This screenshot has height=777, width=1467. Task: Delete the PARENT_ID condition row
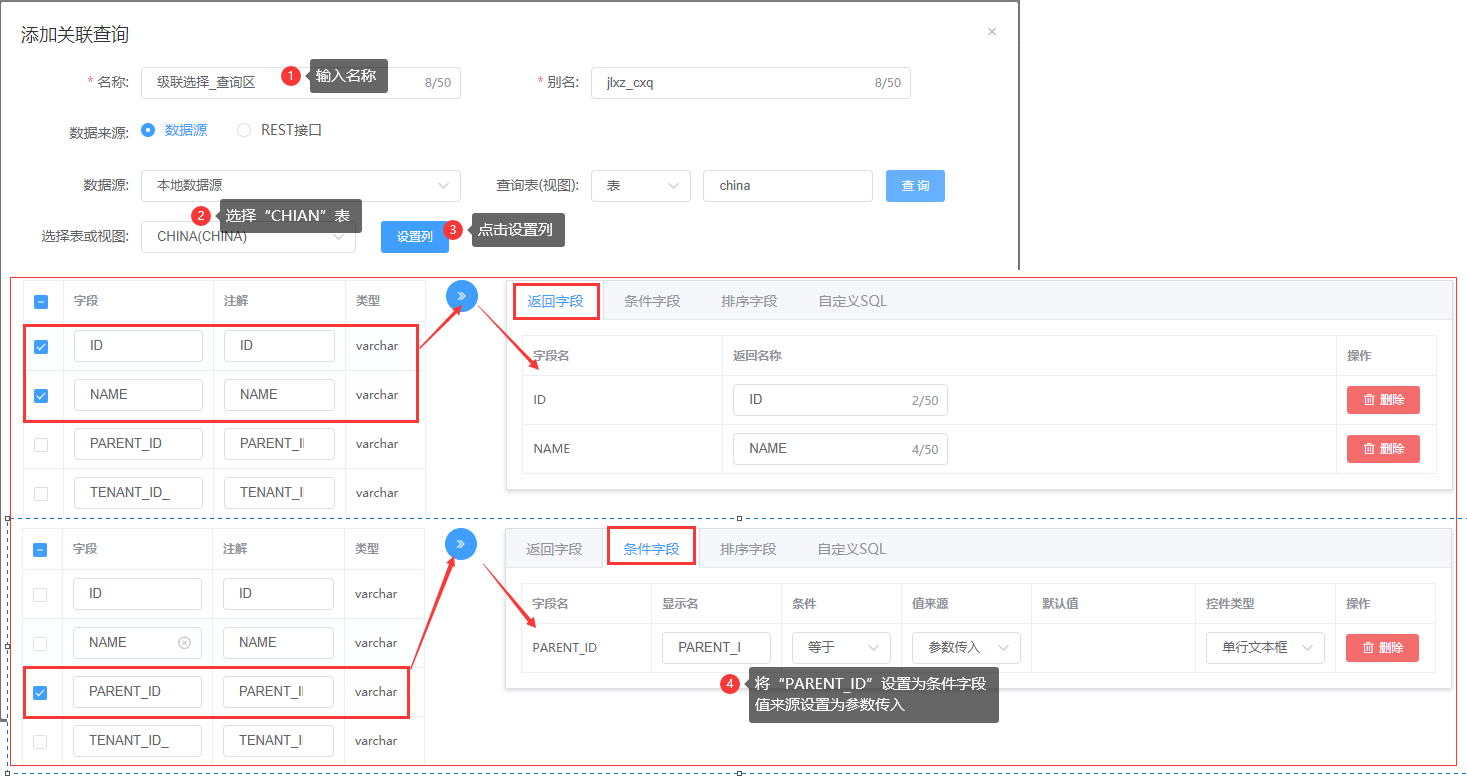coord(1382,648)
